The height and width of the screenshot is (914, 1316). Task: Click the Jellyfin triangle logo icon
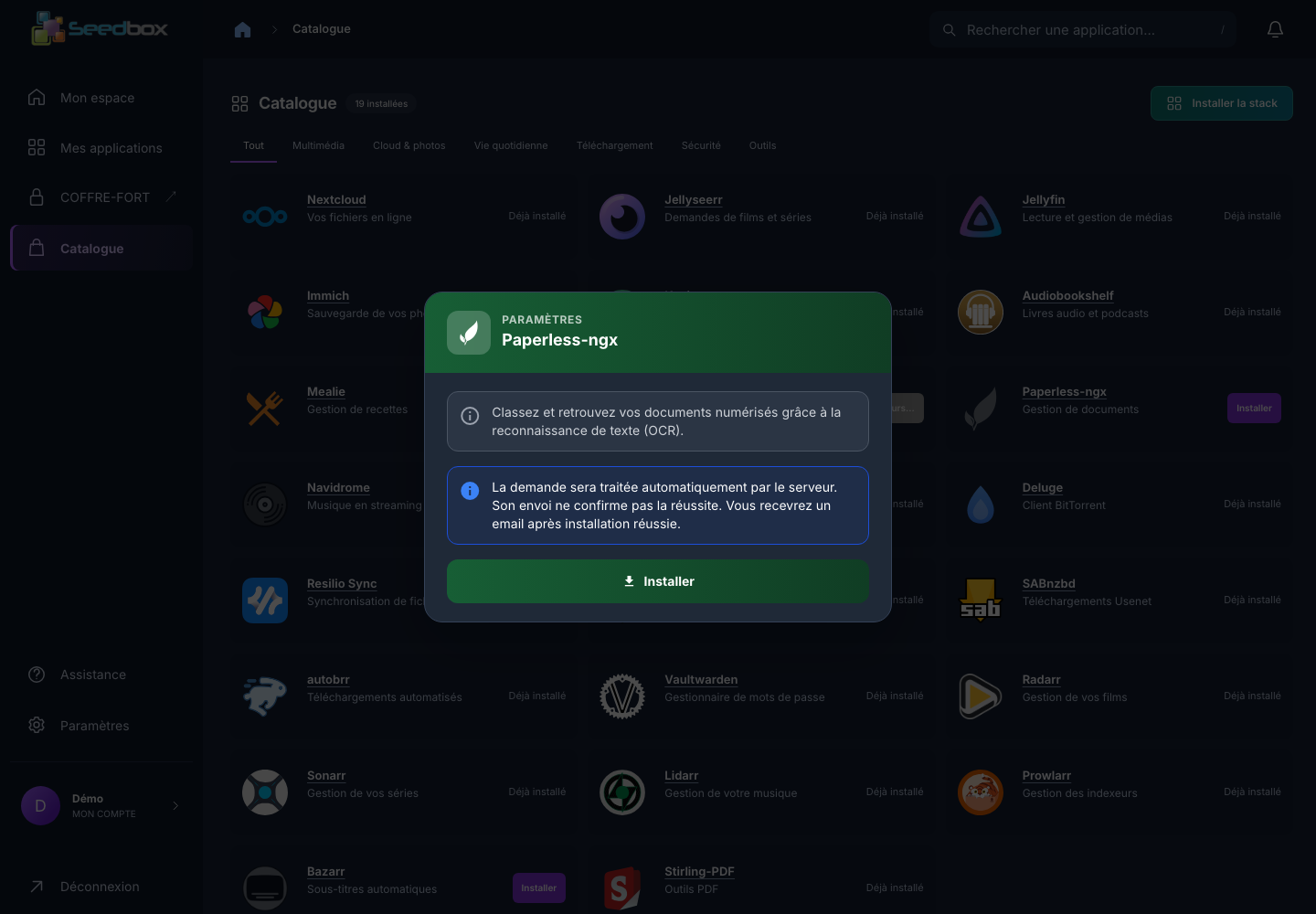[x=981, y=217]
